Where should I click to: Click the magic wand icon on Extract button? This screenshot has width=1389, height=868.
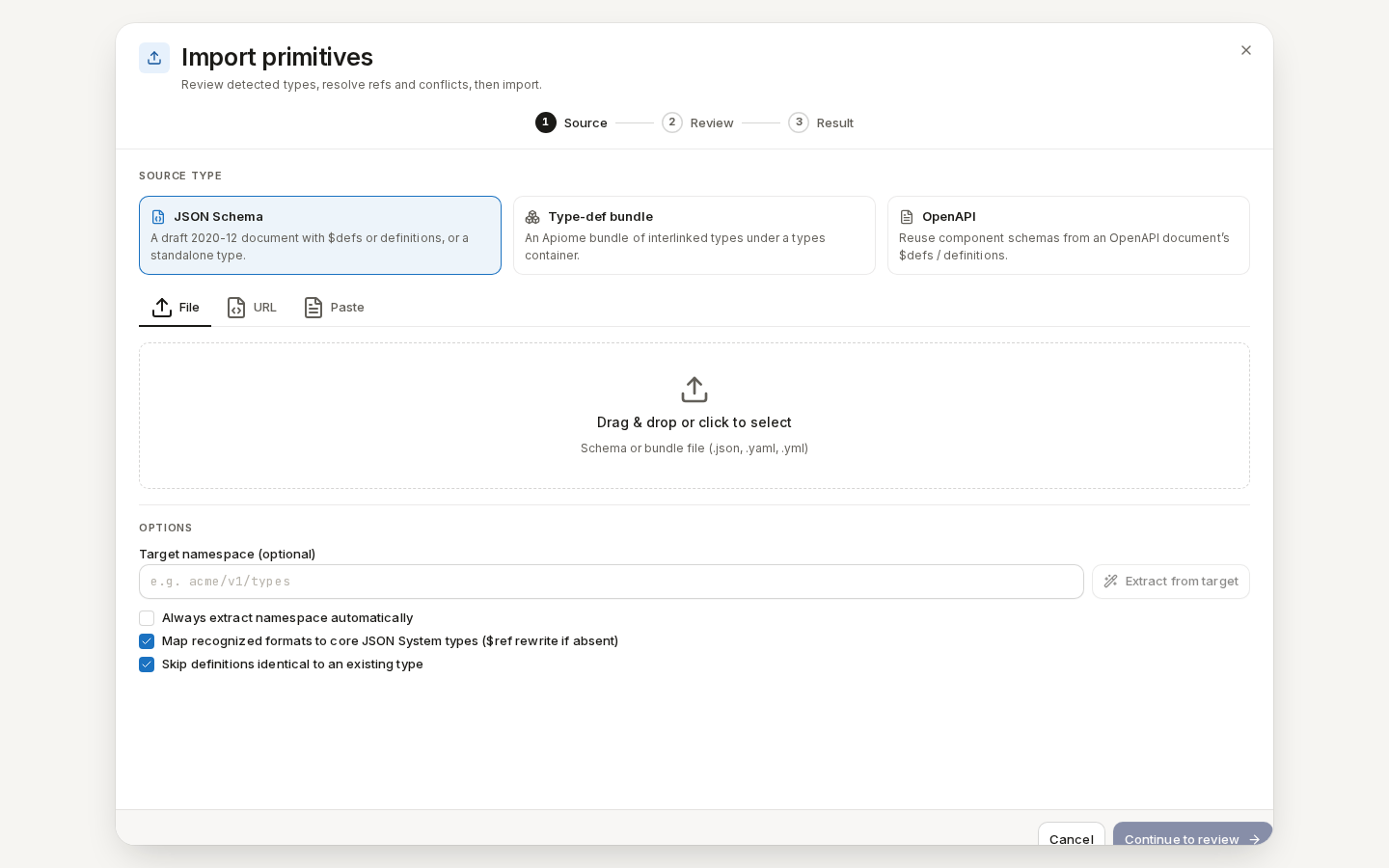point(1111,582)
